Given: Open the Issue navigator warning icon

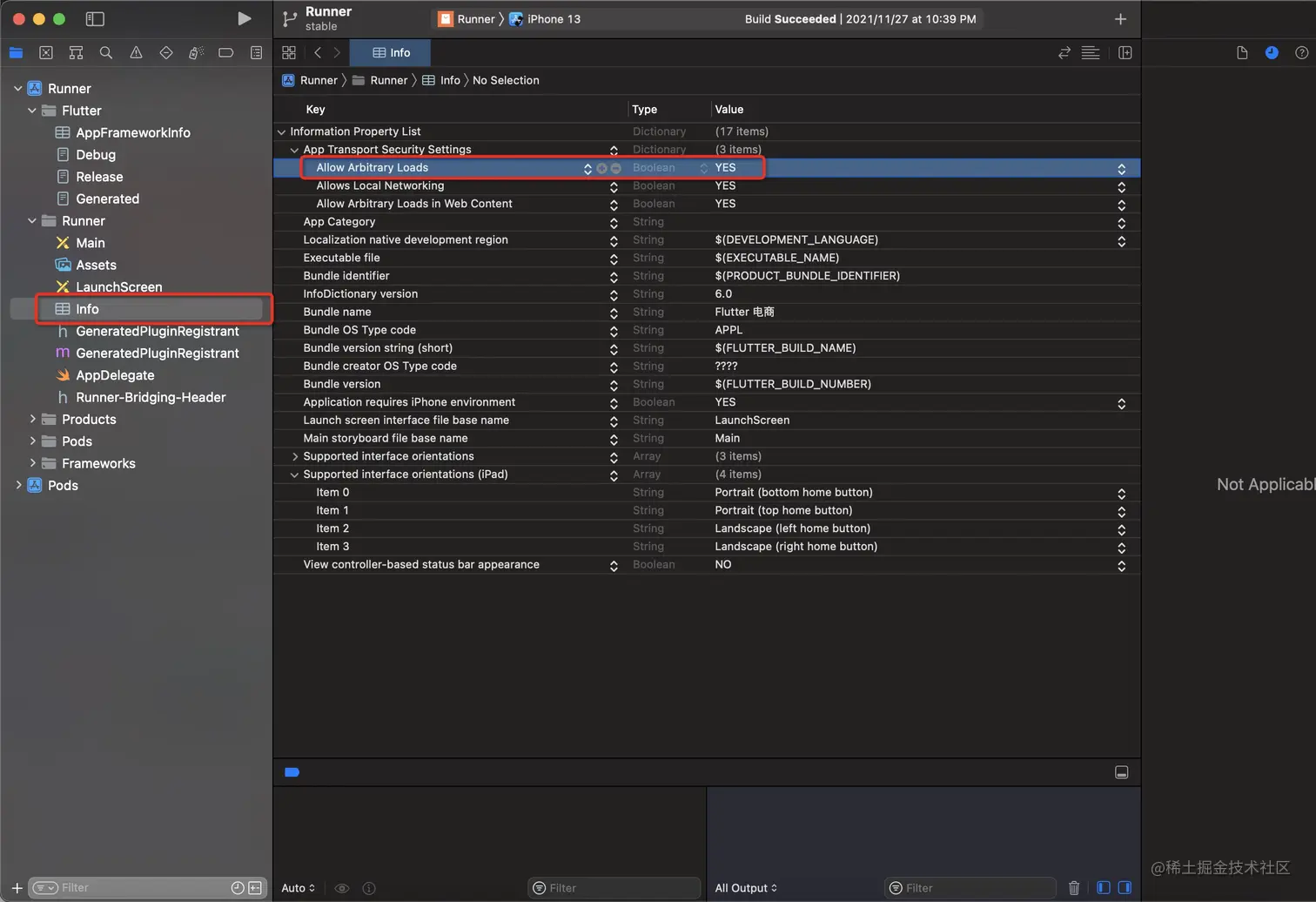Looking at the screenshot, I should [136, 53].
